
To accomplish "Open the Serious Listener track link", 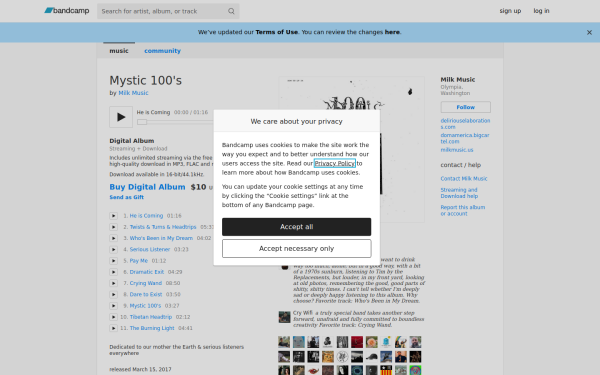I will click(x=150, y=249).
